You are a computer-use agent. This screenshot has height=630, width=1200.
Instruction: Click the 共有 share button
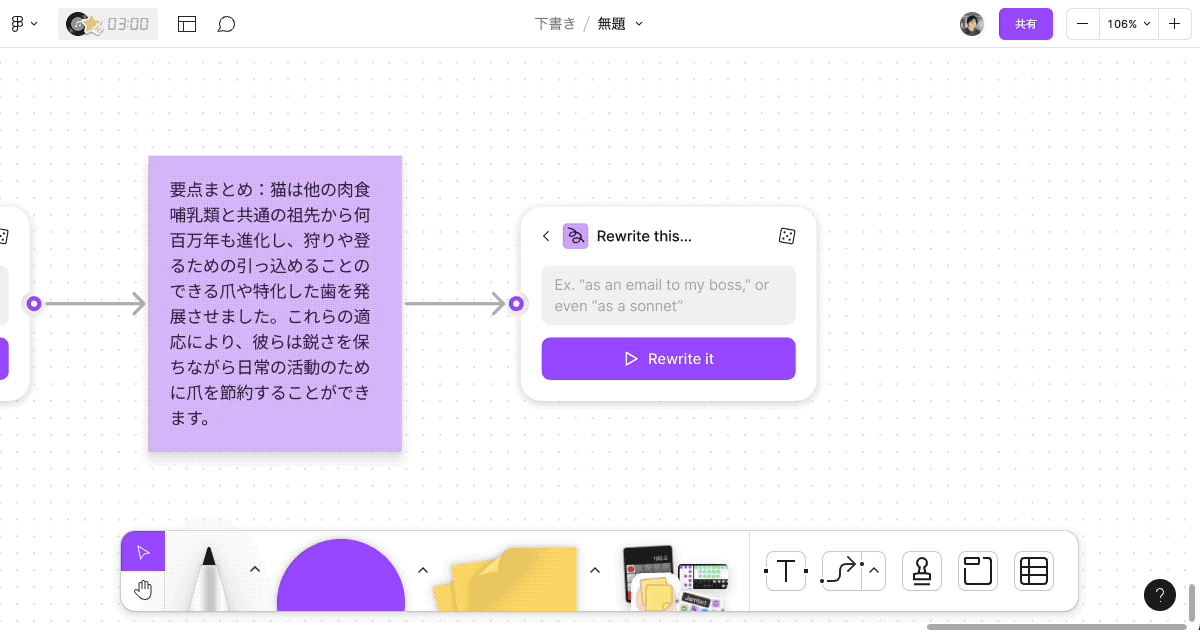pos(1026,23)
